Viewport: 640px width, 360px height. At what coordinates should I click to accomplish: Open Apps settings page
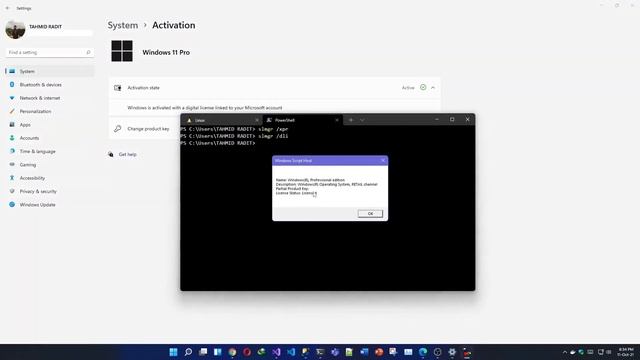point(25,125)
